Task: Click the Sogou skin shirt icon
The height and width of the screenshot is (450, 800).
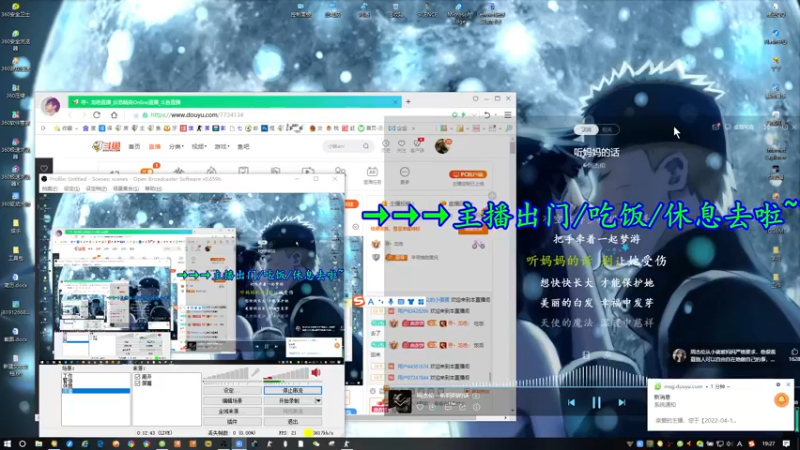Action: (411, 302)
